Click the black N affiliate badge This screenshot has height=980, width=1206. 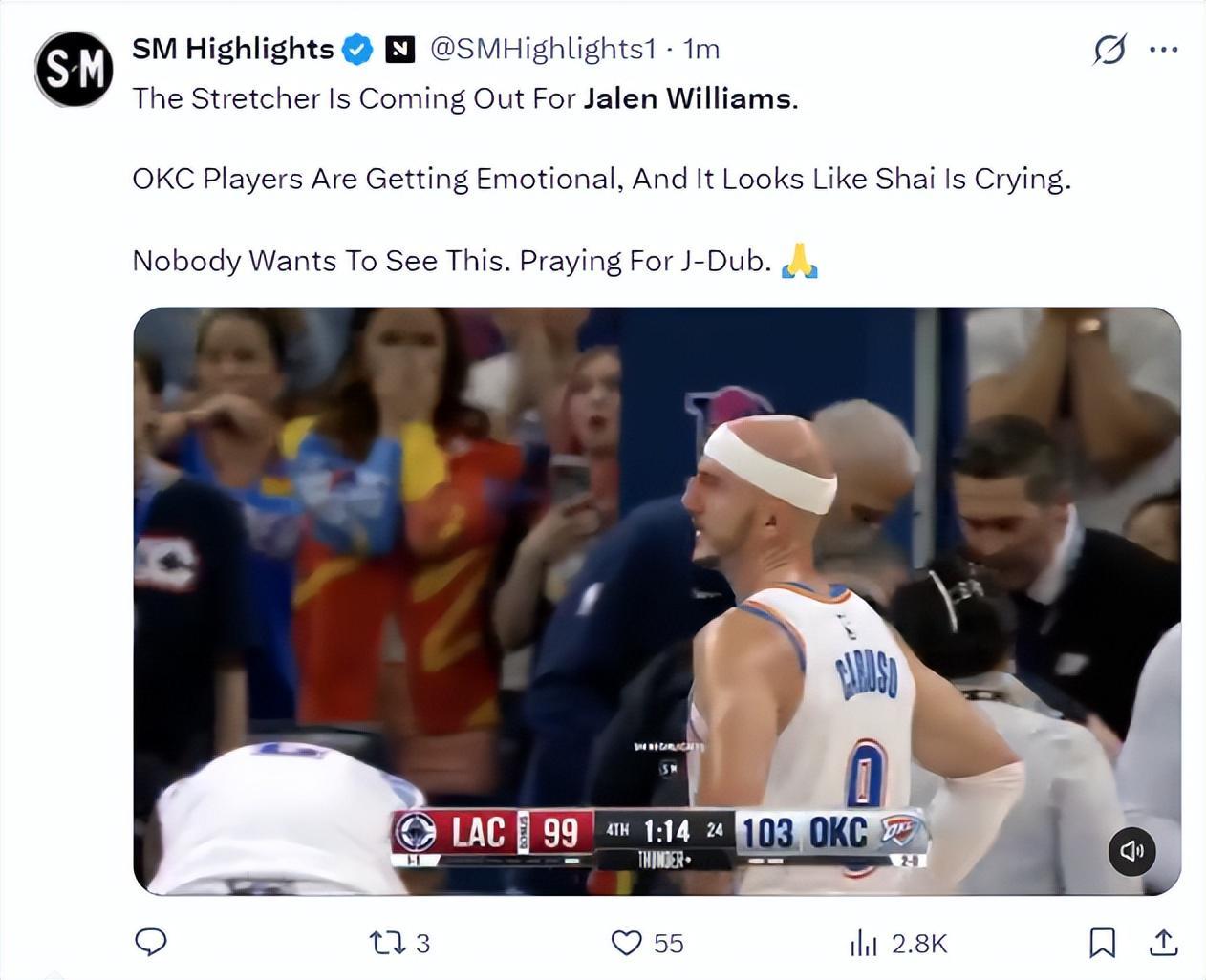(399, 49)
